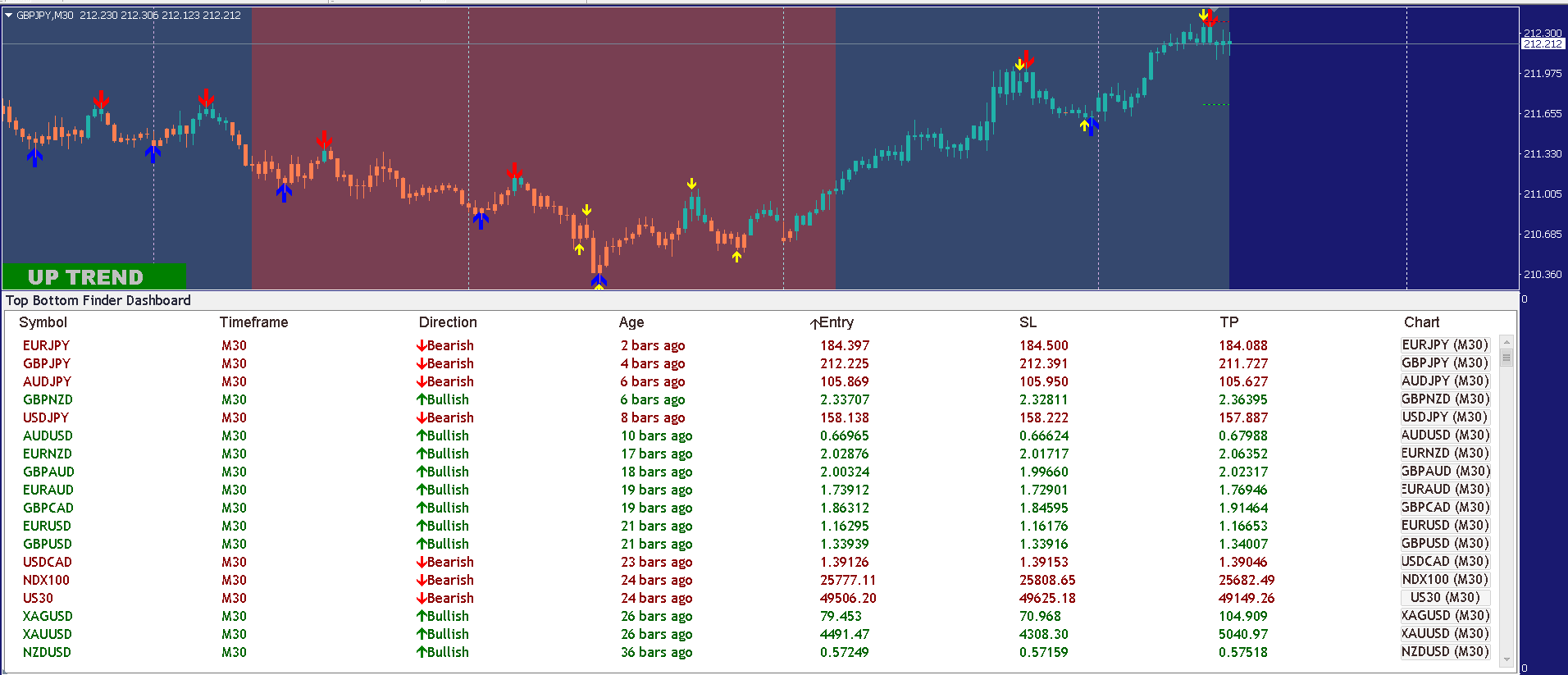Click the Symbol column header
Image resolution: width=1568 pixels, height=675 pixels.
[43, 322]
